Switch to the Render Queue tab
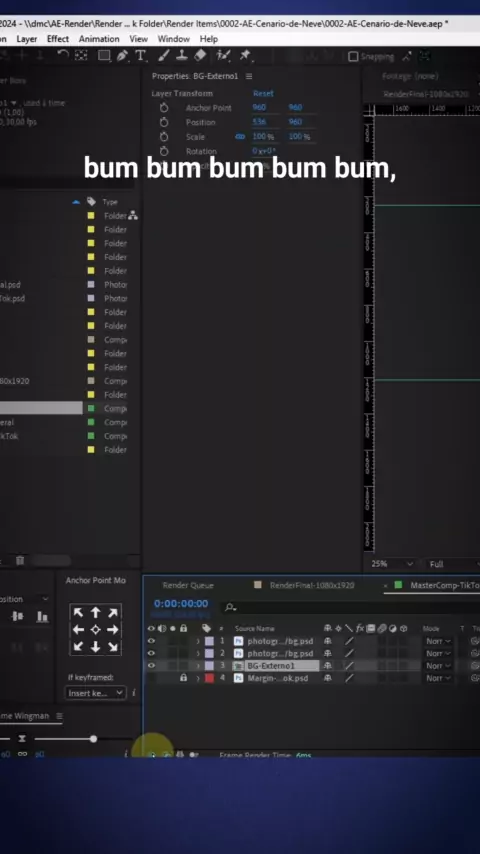The image size is (480, 854). (x=188, y=585)
